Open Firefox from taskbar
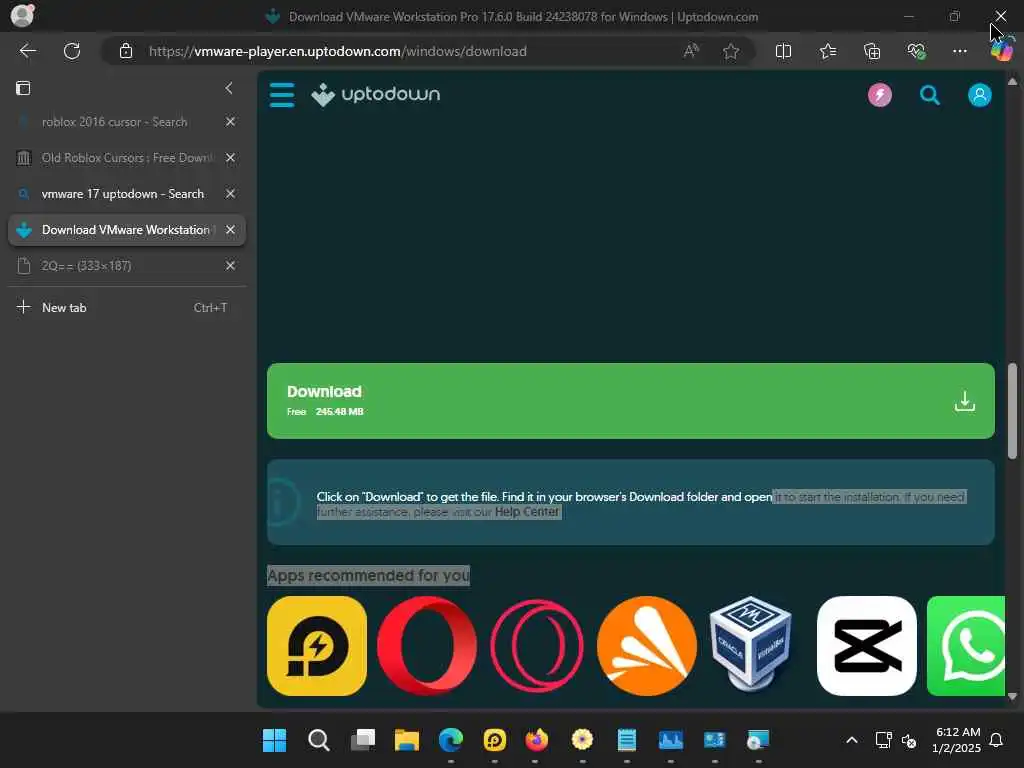Viewport: 1024px width, 768px height. pos(537,740)
